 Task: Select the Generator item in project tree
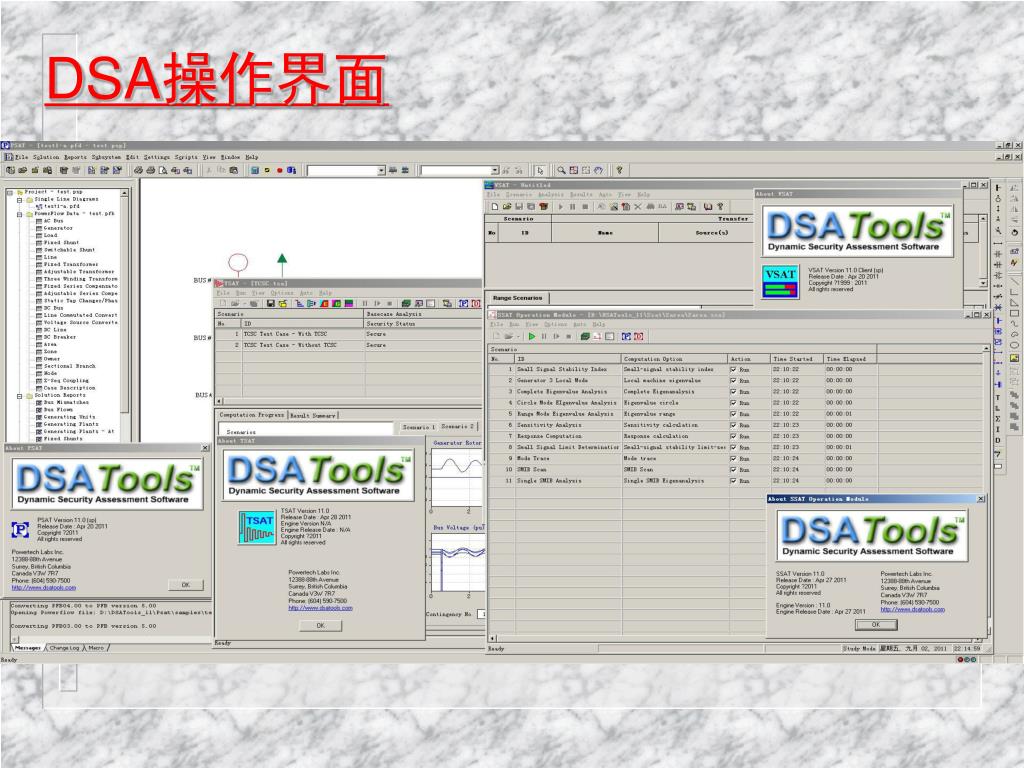tap(58, 229)
